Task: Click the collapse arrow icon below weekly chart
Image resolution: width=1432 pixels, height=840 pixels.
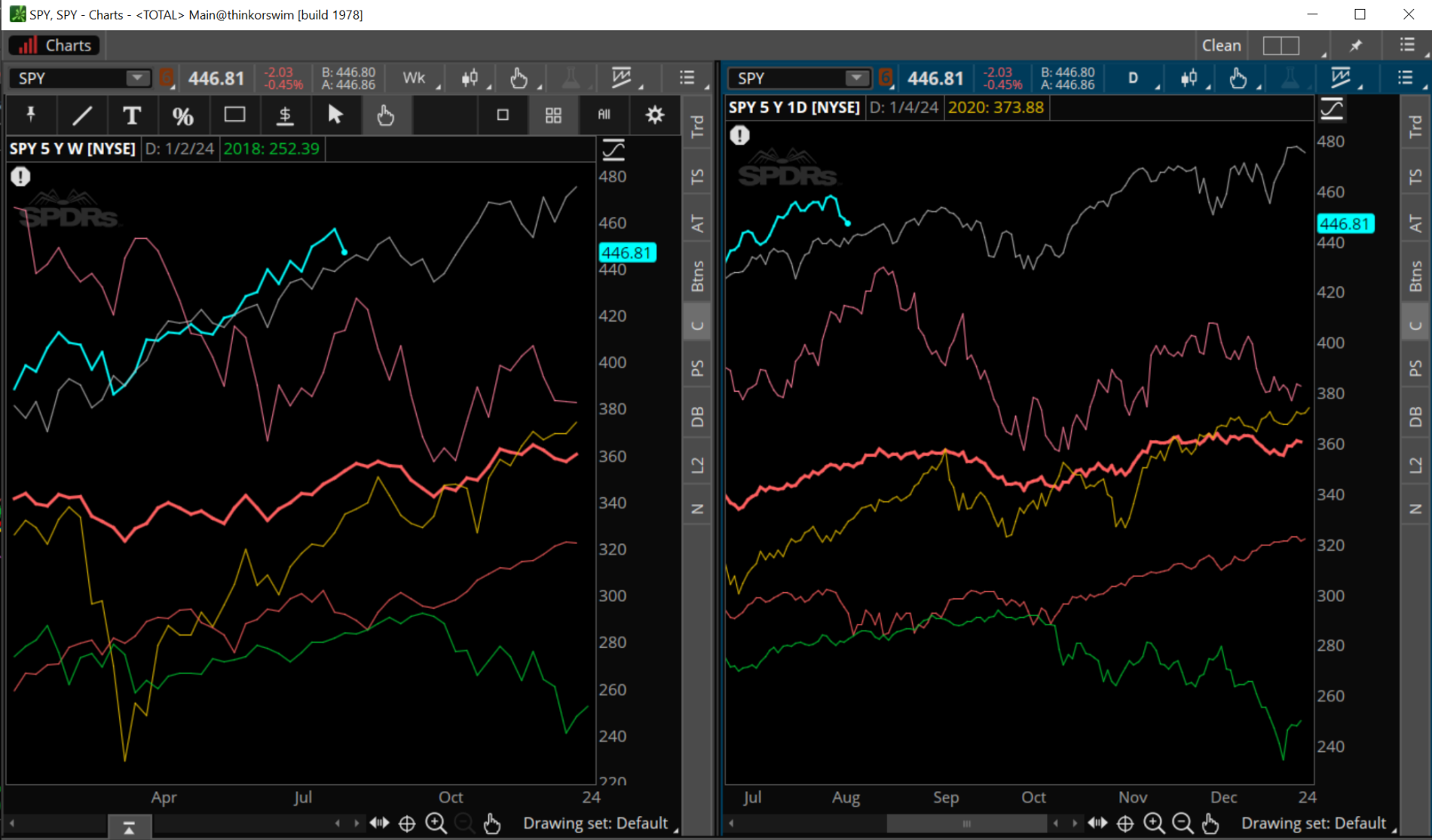Action: 129,828
